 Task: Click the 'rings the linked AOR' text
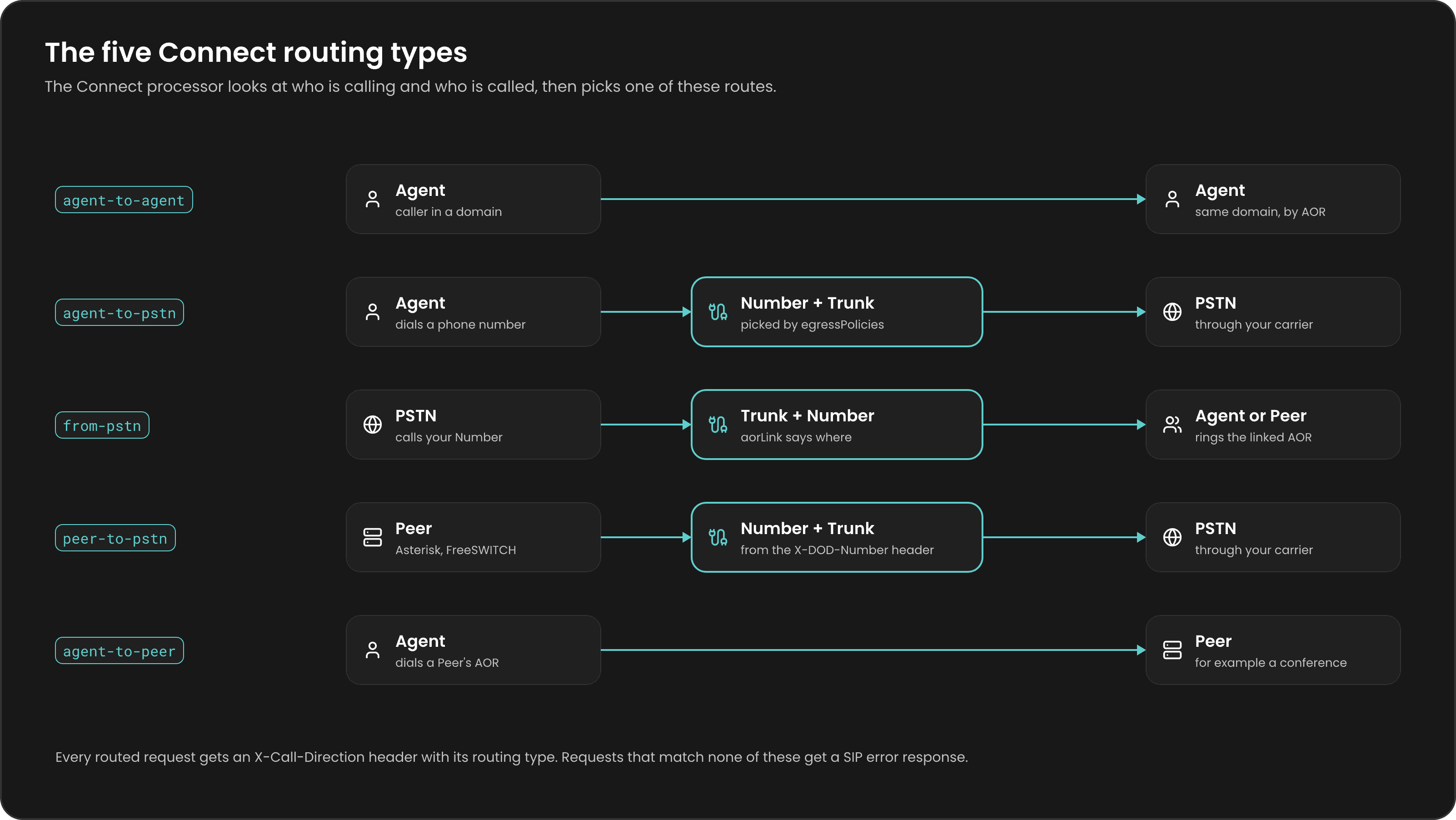pyautogui.click(x=1253, y=437)
